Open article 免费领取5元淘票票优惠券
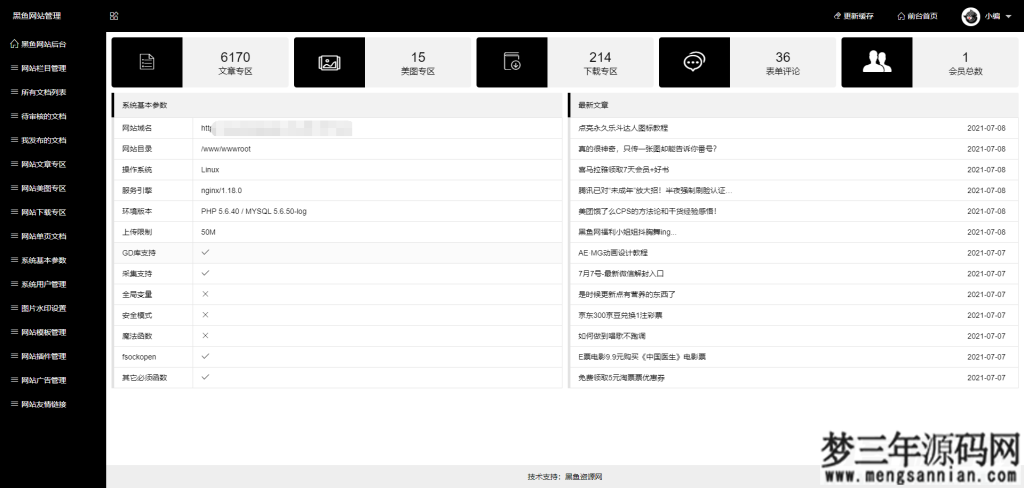The width and height of the screenshot is (1024, 488). [622, 378]
